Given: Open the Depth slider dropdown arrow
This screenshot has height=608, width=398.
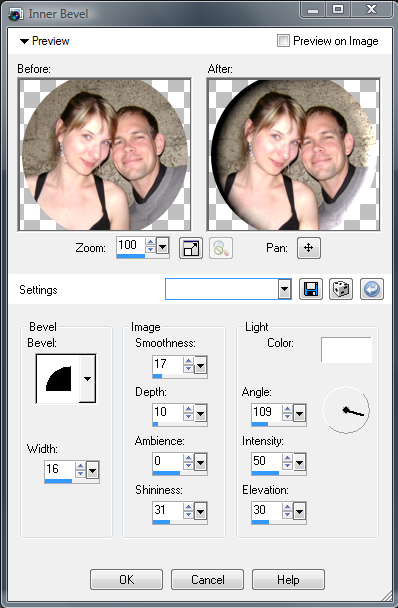Looking at the screenshot, I should [x=200, y=414].
